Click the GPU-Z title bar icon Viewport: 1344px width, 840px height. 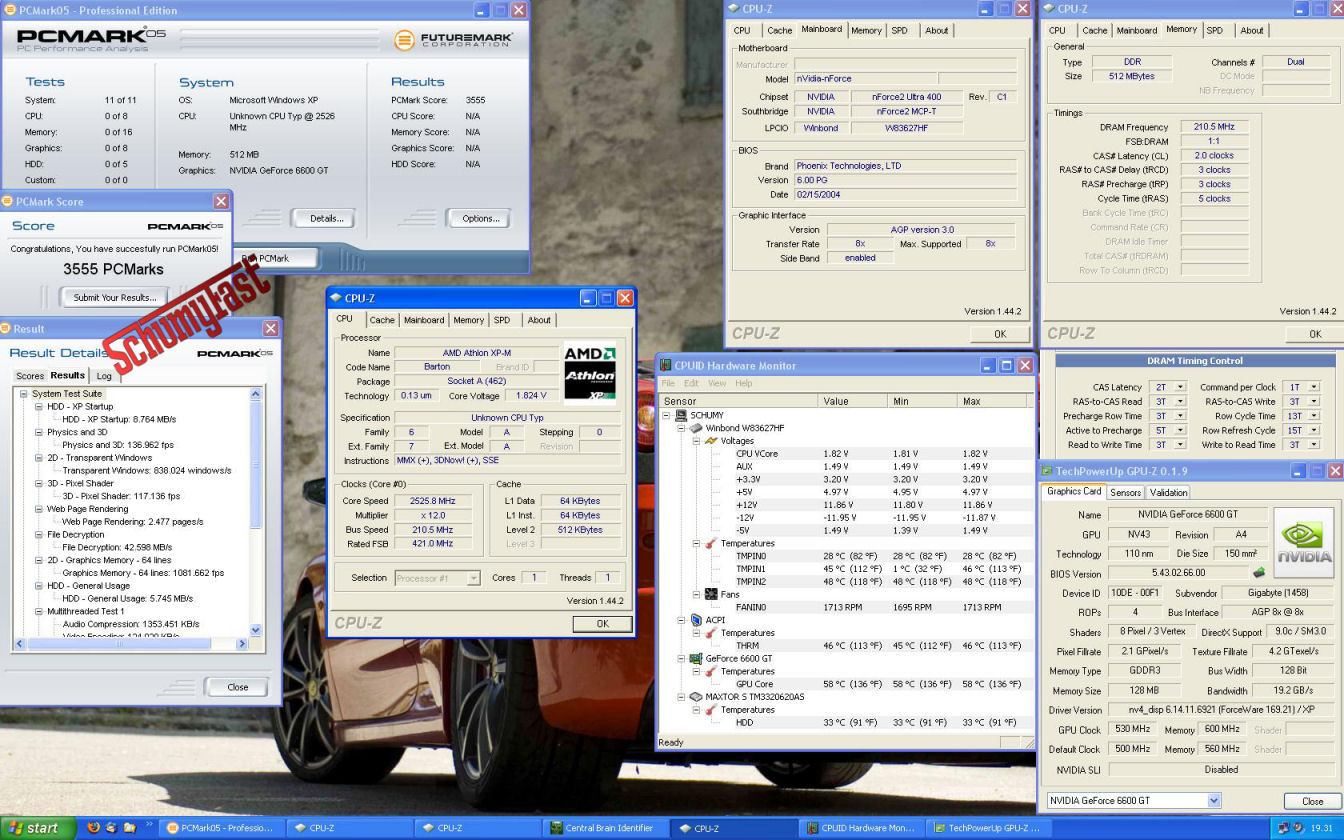[1047, 471]
